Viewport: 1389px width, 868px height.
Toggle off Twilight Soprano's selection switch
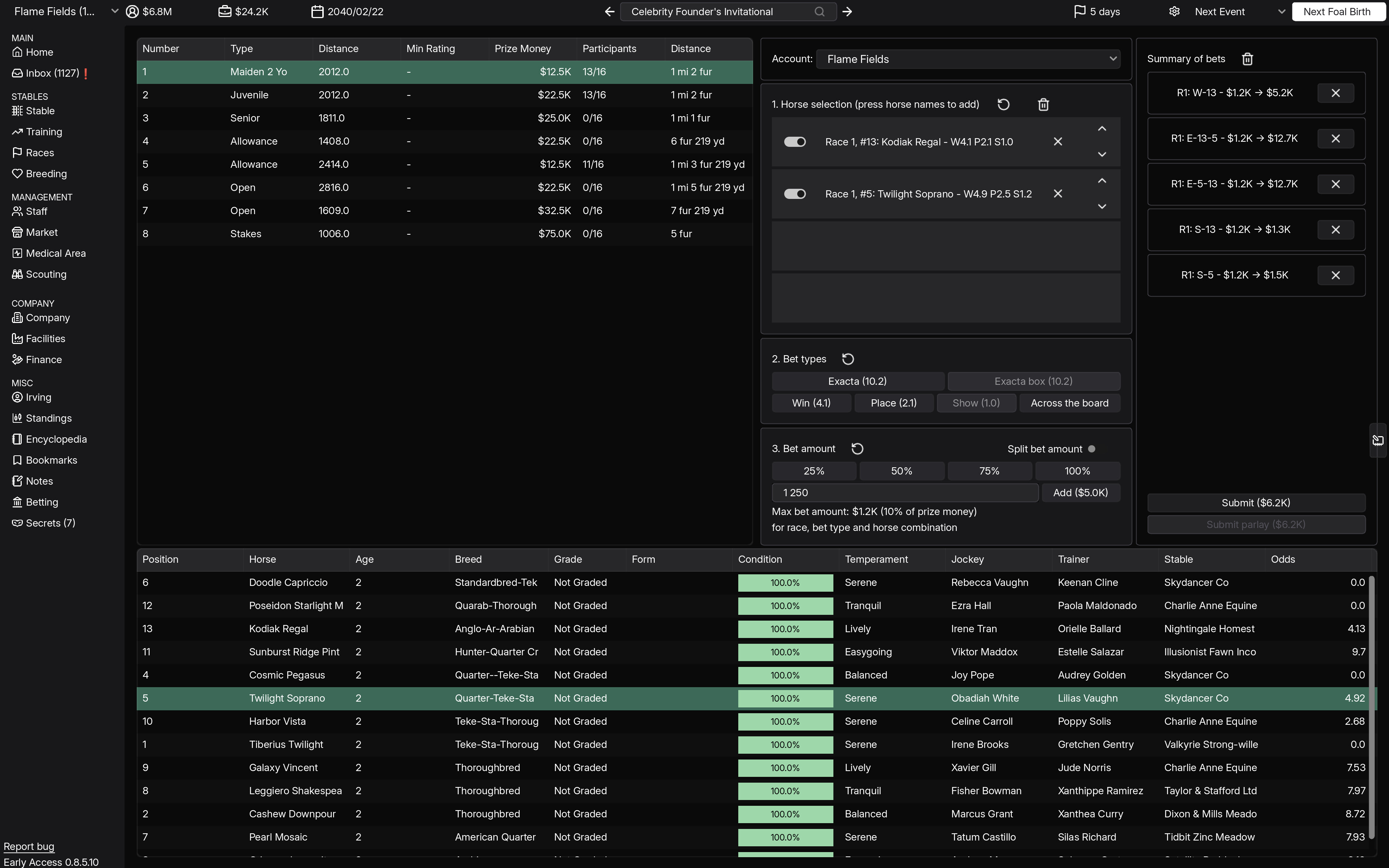(794, 193)
